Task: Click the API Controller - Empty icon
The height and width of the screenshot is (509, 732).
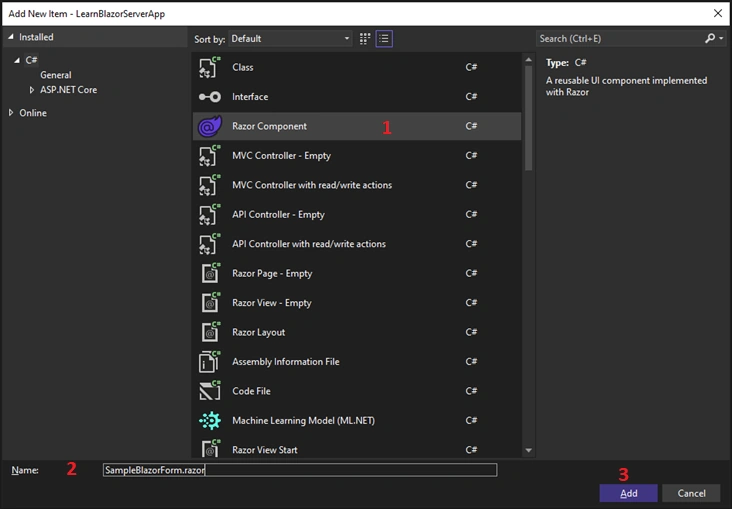Action: pos(210,214)
